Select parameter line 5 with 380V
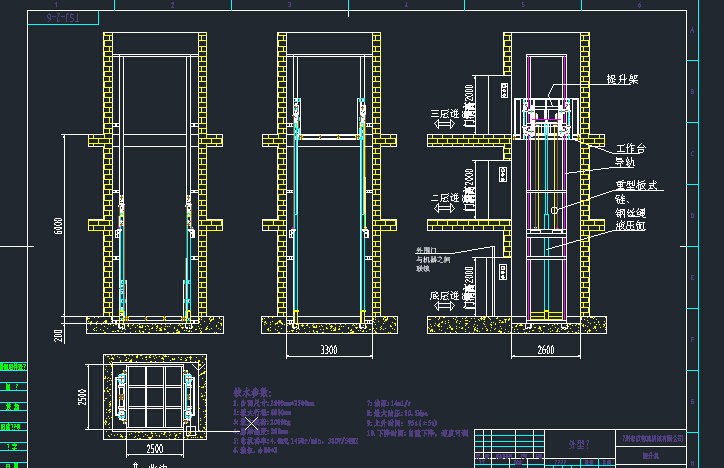 [296, 441]
